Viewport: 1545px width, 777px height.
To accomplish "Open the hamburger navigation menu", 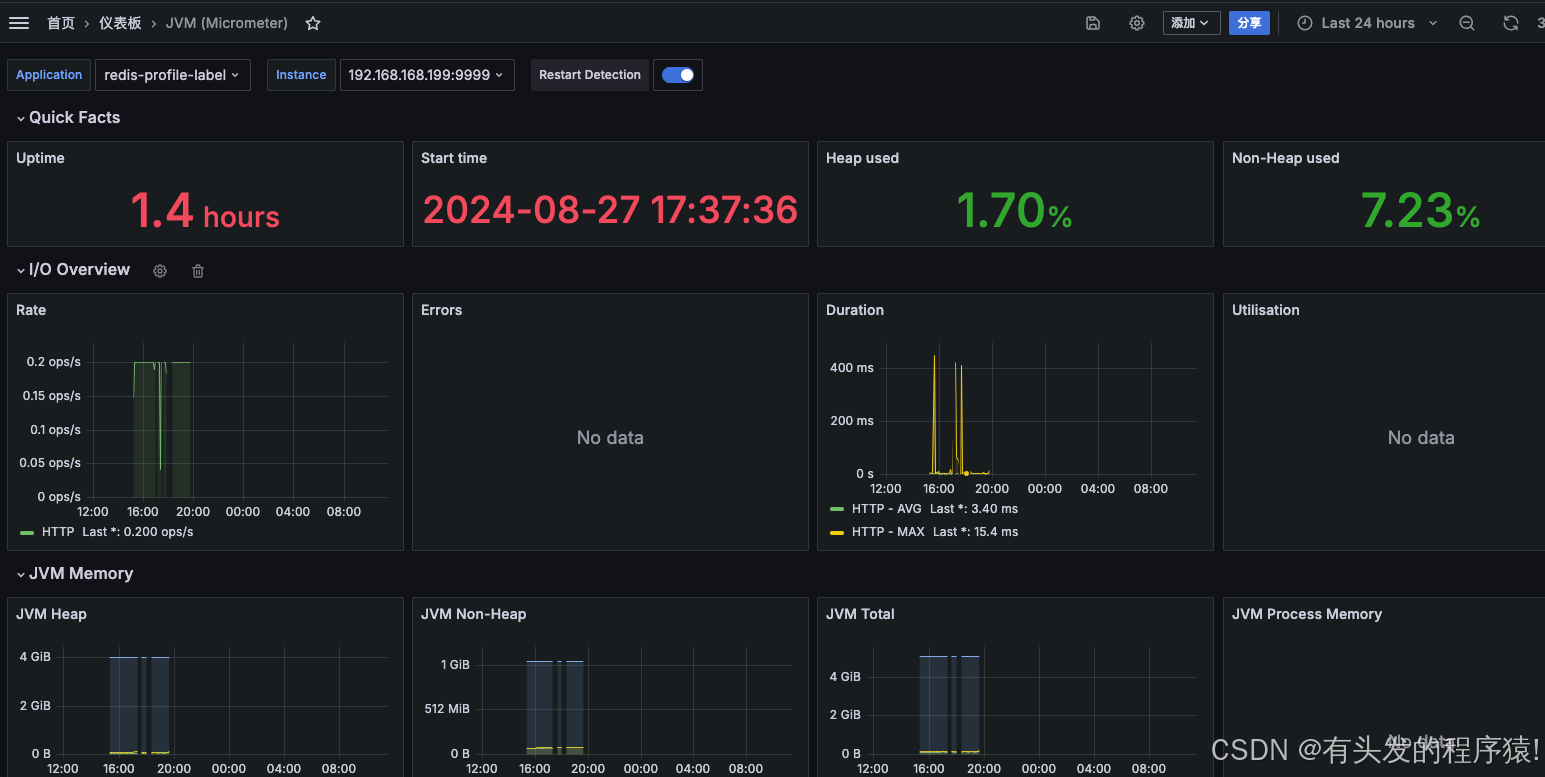I will click(x=19, y=23).
